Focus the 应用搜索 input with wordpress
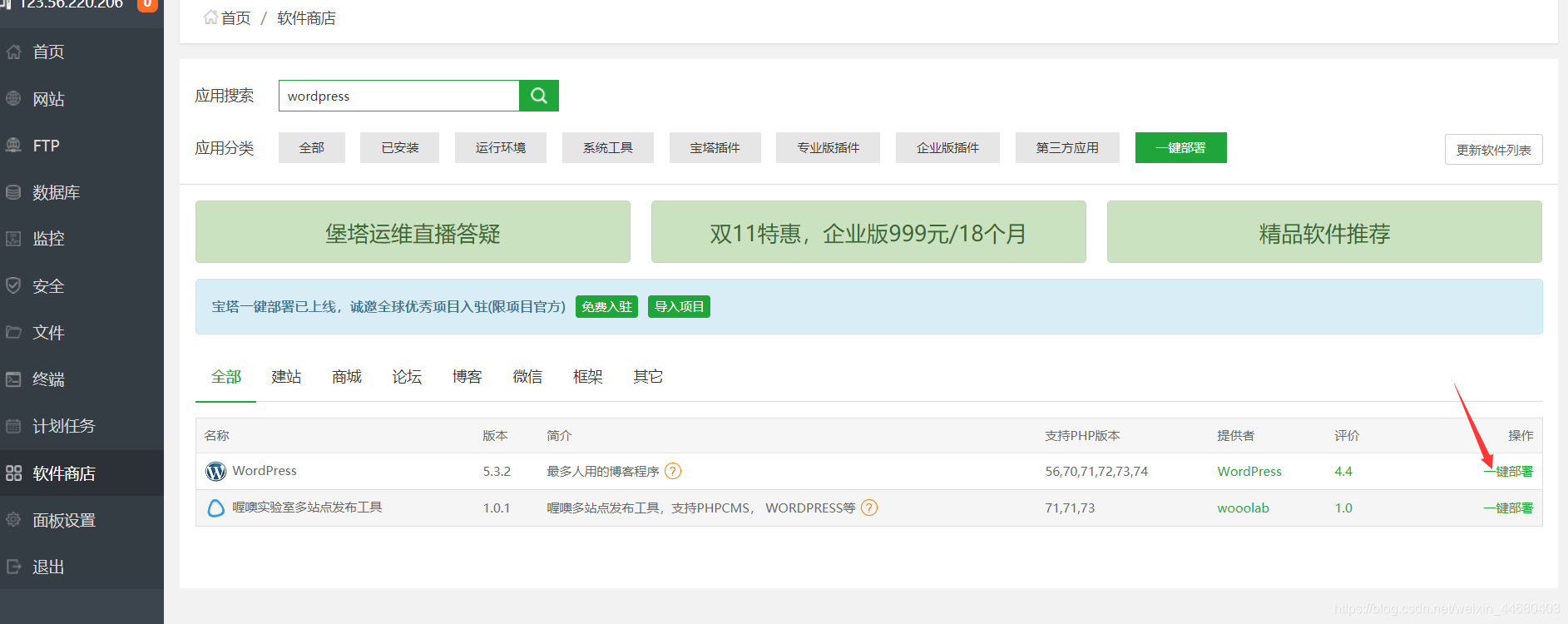Viewport: 1568px width, 624px height. click(x=399, y=96)
